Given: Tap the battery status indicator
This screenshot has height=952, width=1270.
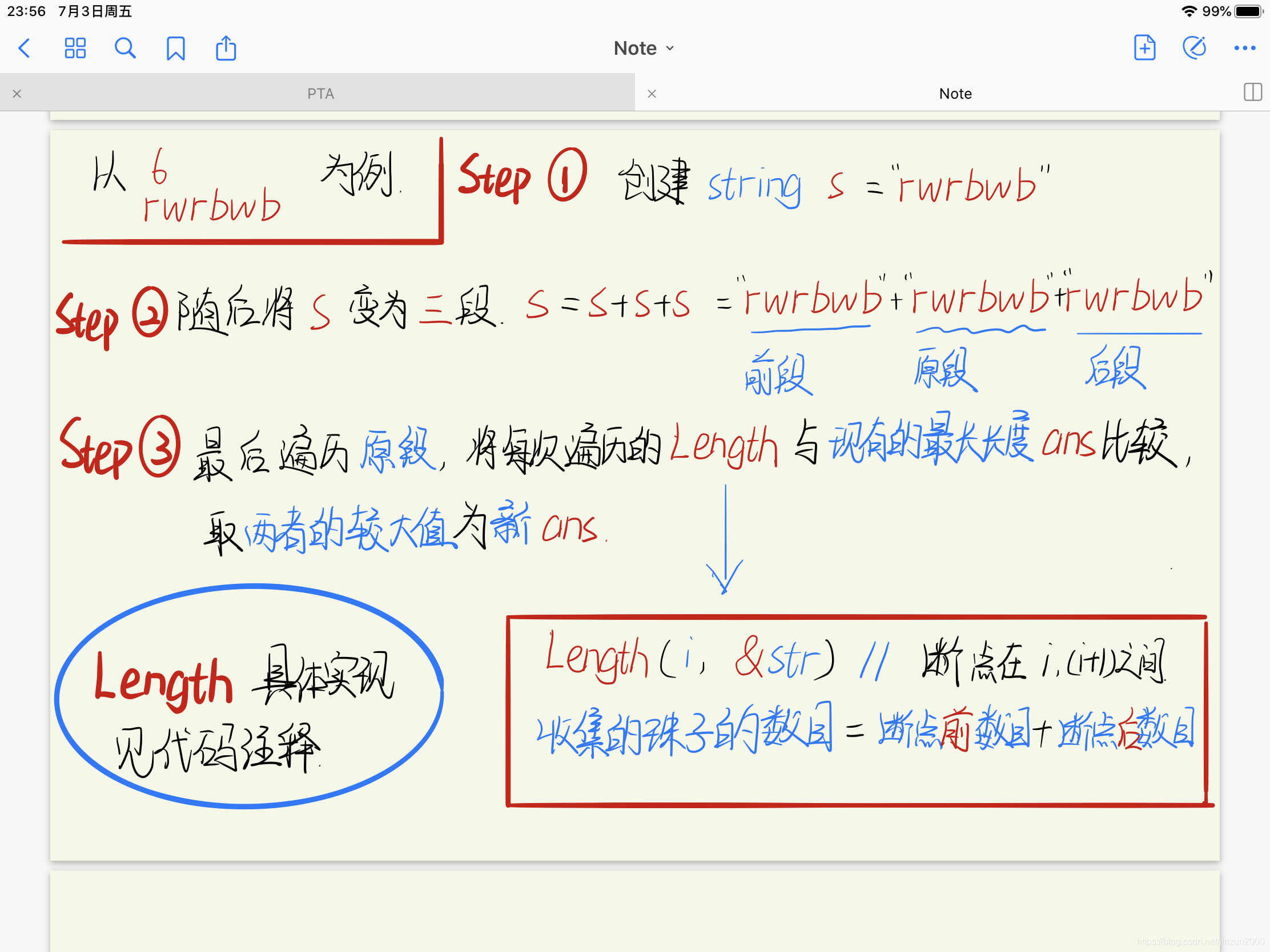Looking at the screenshot, I should [x=1248, y=11].
